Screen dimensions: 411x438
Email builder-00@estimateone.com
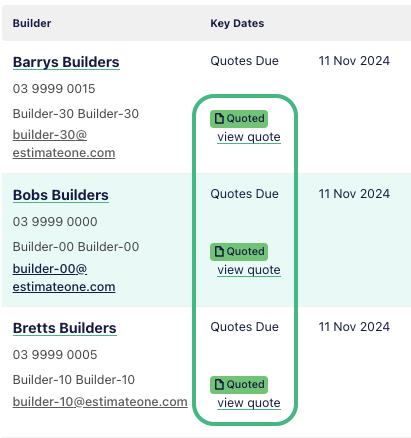(x=64, y=278)
